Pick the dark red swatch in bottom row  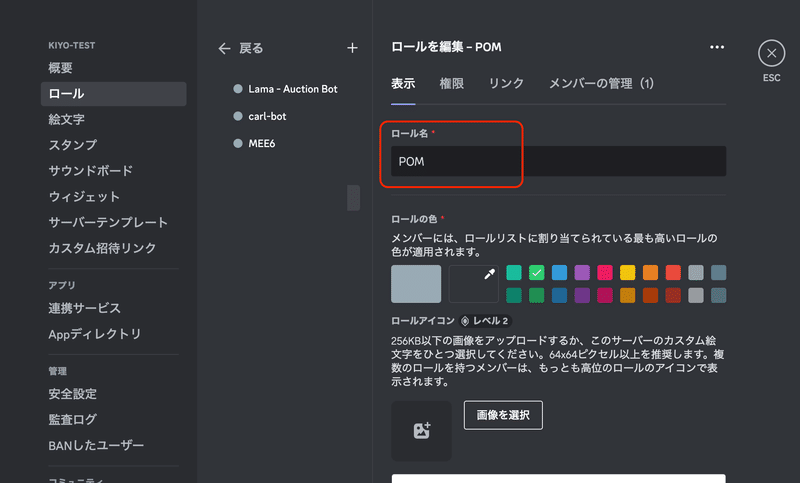coord(673,295)
